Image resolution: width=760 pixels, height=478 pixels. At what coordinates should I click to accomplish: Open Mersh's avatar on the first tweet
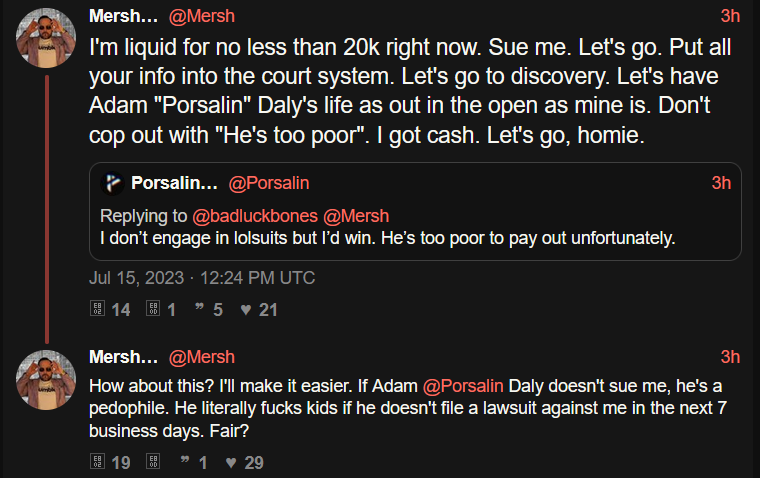[45, 39]
